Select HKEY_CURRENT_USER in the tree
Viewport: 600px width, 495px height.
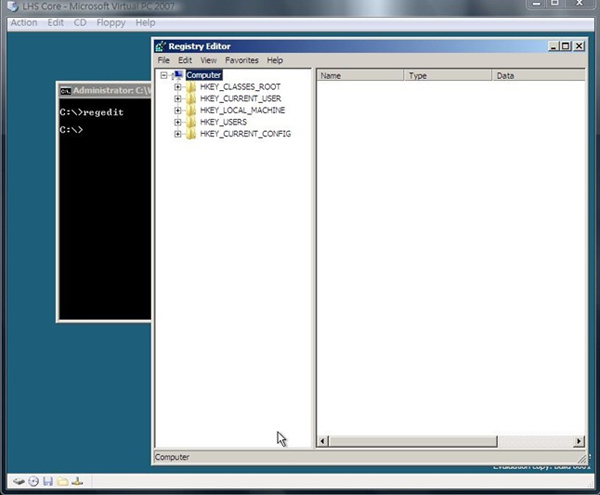tap(240, 99)
